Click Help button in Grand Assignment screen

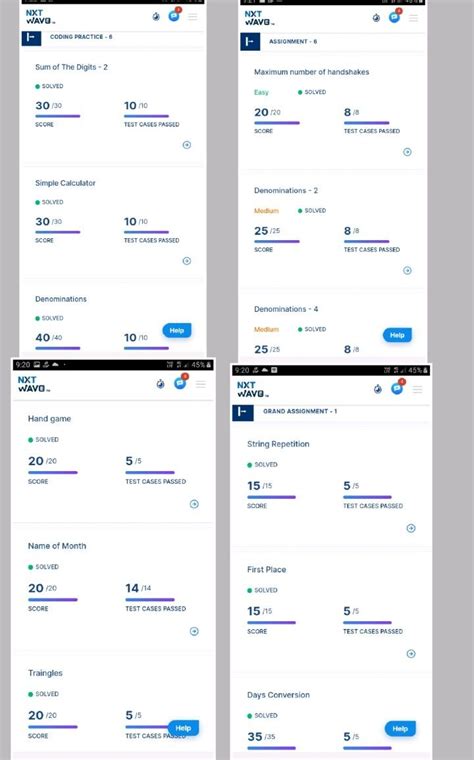coord(400,728)
